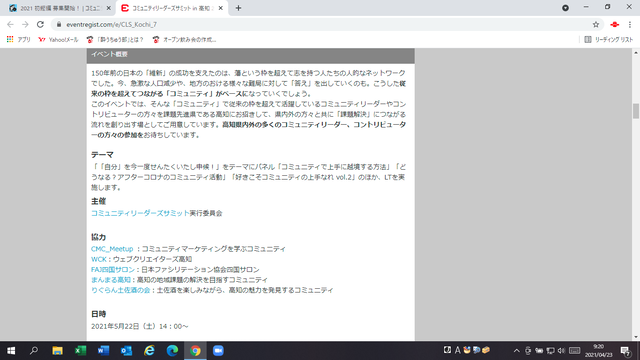Open notification center icon

pos(625,351)
